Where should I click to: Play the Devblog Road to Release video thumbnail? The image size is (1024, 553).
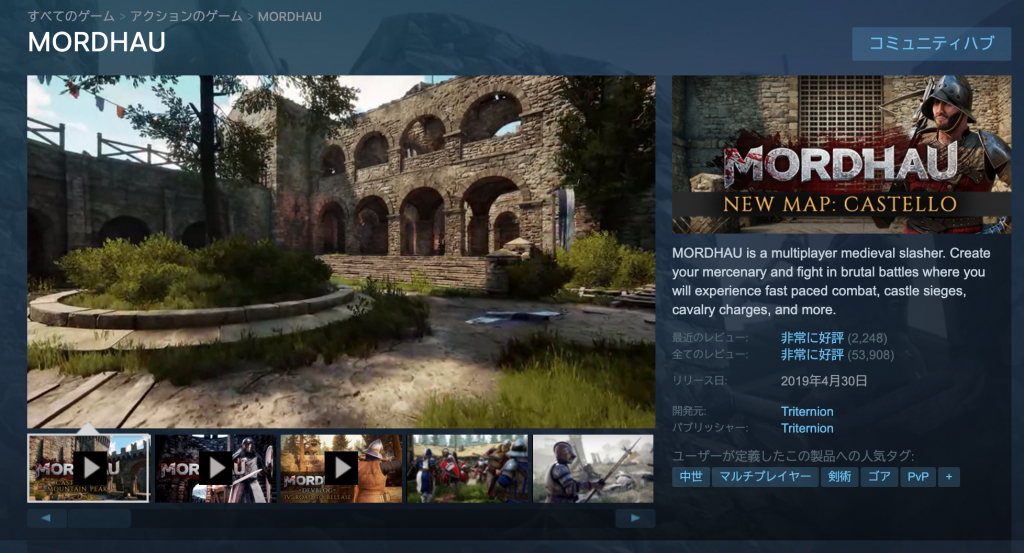342,468
